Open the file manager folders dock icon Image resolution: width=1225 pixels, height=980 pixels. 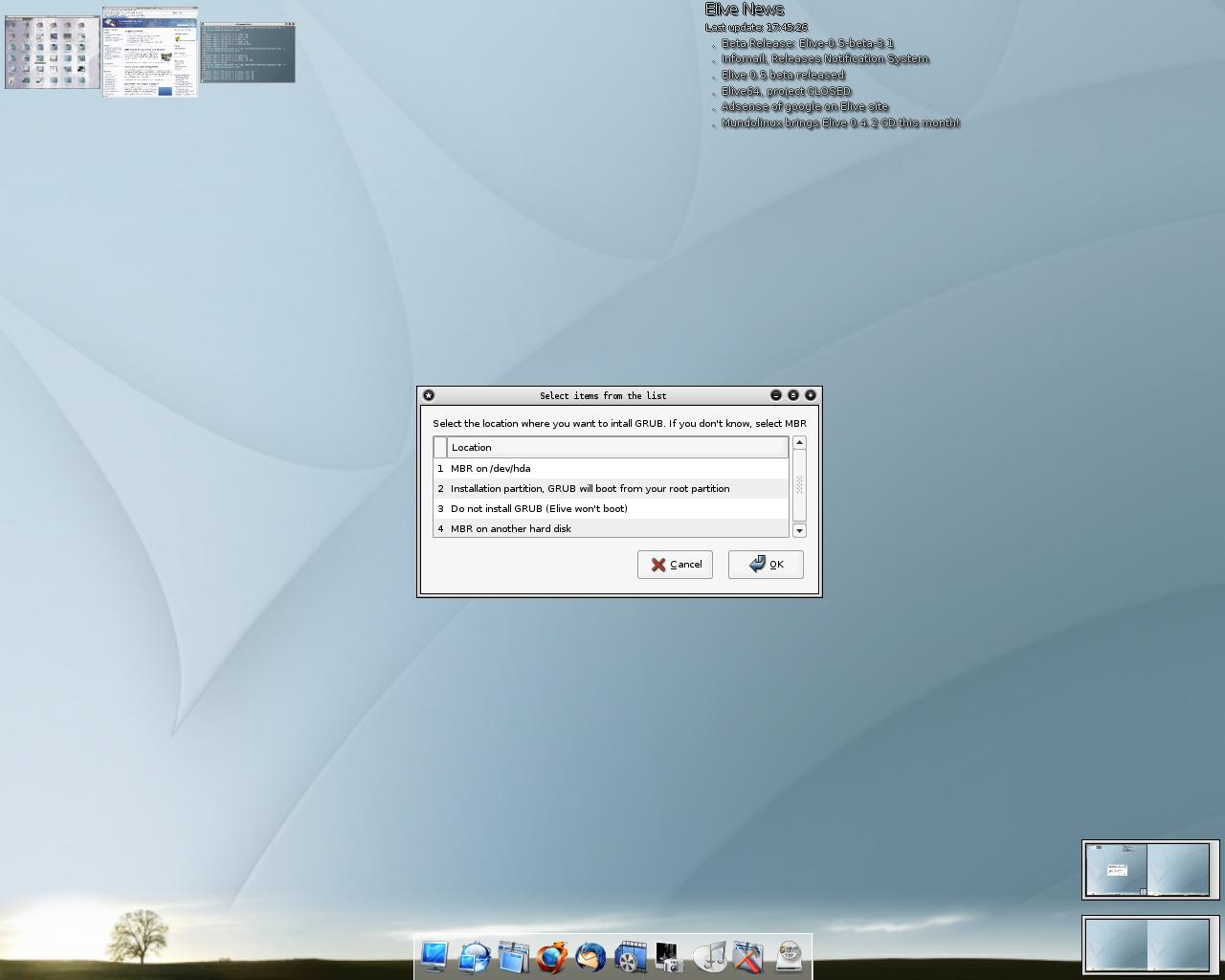pyautogui.click(x=513, y=956)
